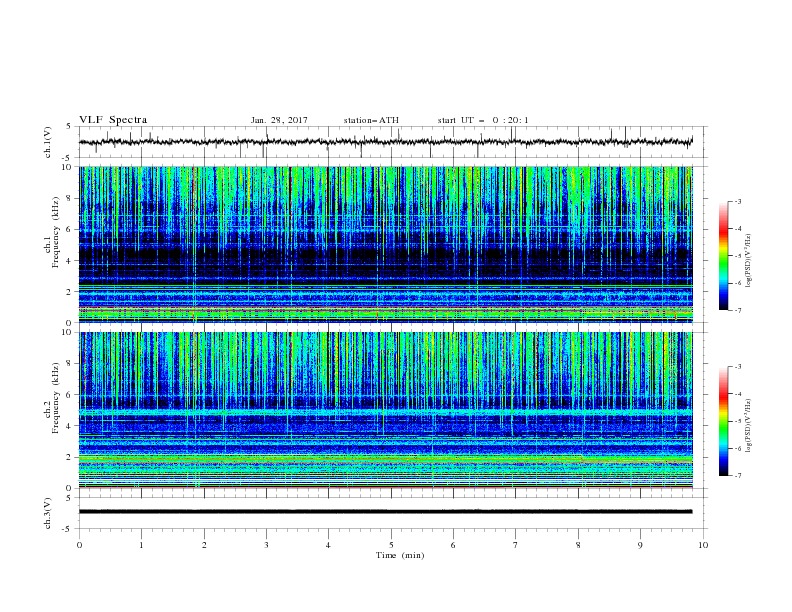Click the time axis tick label "6"

pos(453,545)
